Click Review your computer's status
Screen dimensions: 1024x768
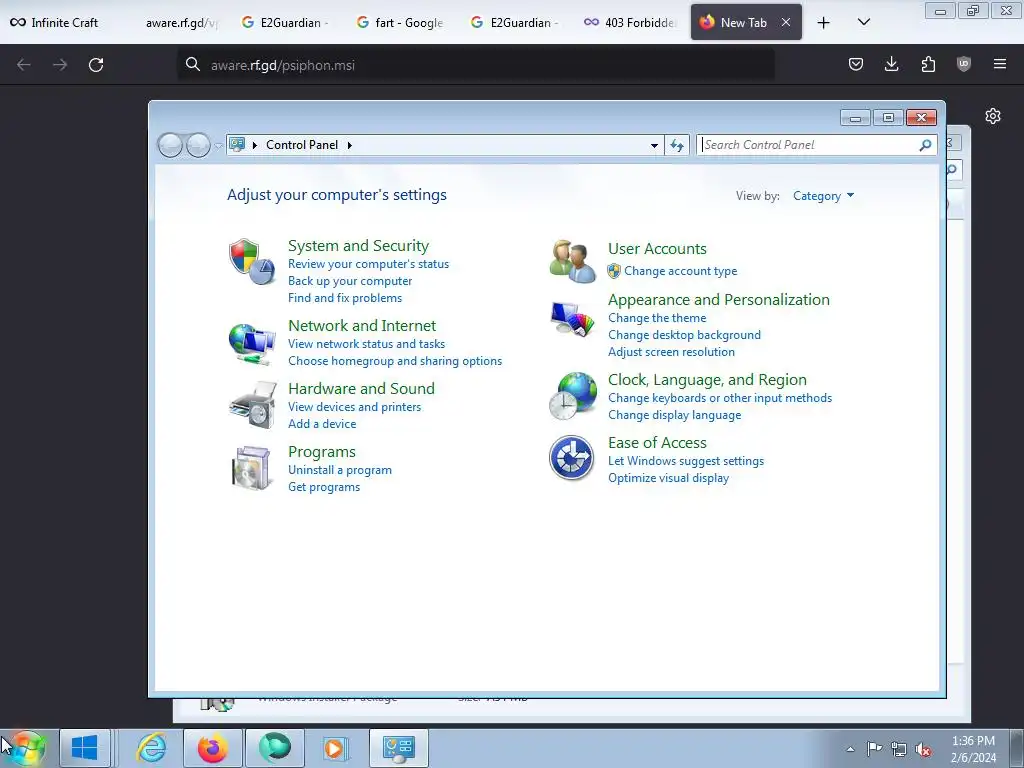(368, 264)
